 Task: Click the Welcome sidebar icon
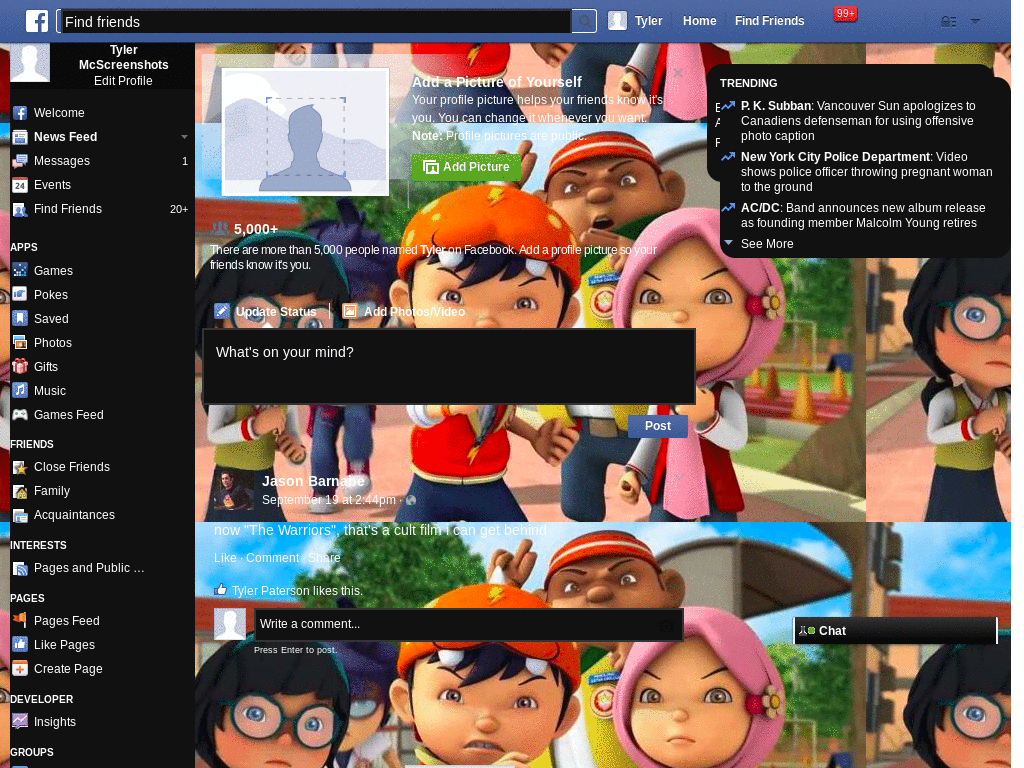[20, 113]
